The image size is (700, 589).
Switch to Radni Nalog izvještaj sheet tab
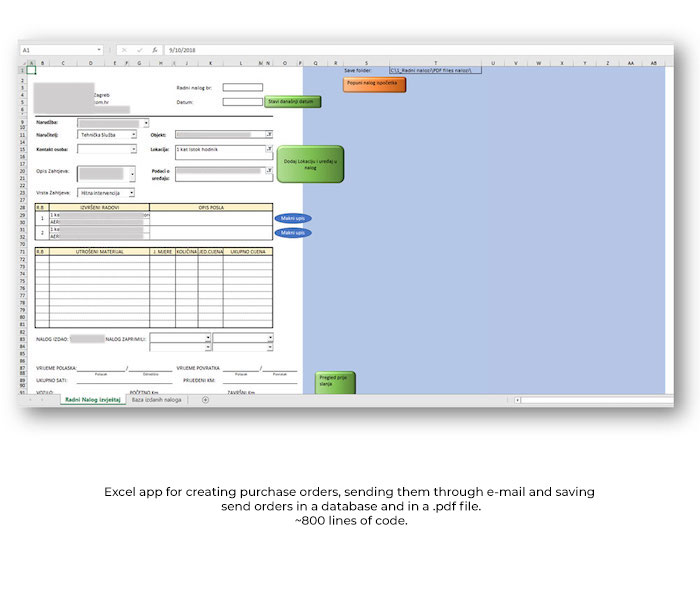(x=93, y=400)
